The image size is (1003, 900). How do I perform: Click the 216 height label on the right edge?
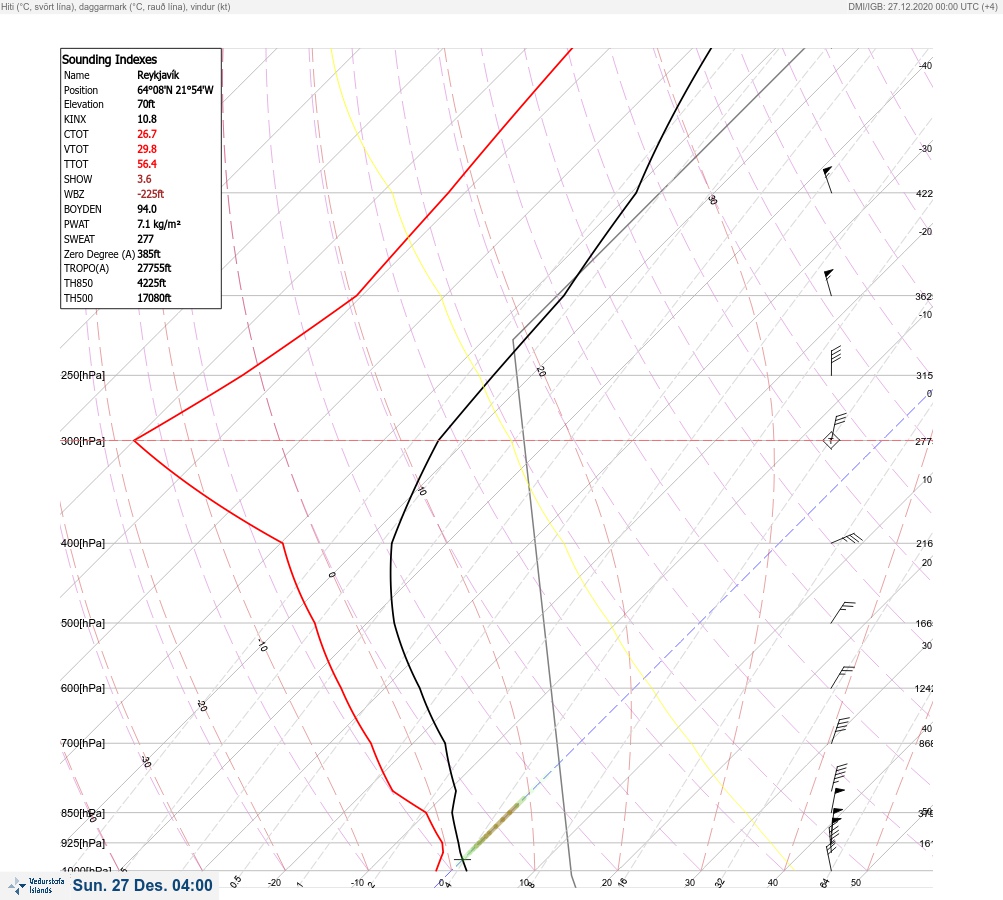[x=924, y=544]
